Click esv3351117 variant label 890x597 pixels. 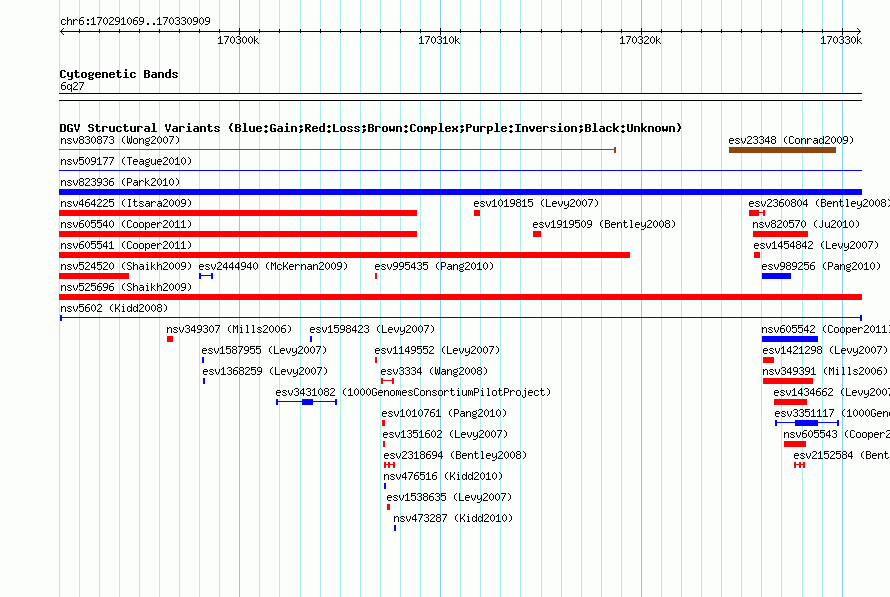pos(832,413)
